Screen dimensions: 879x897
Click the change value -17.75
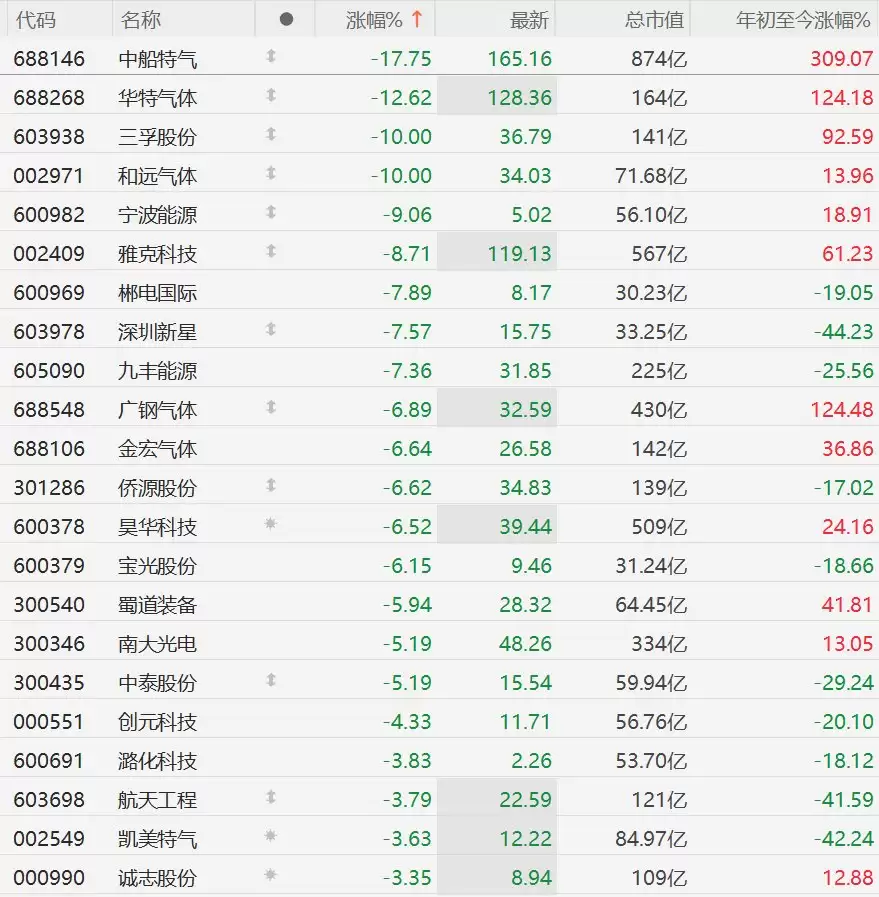pos(401,59)
